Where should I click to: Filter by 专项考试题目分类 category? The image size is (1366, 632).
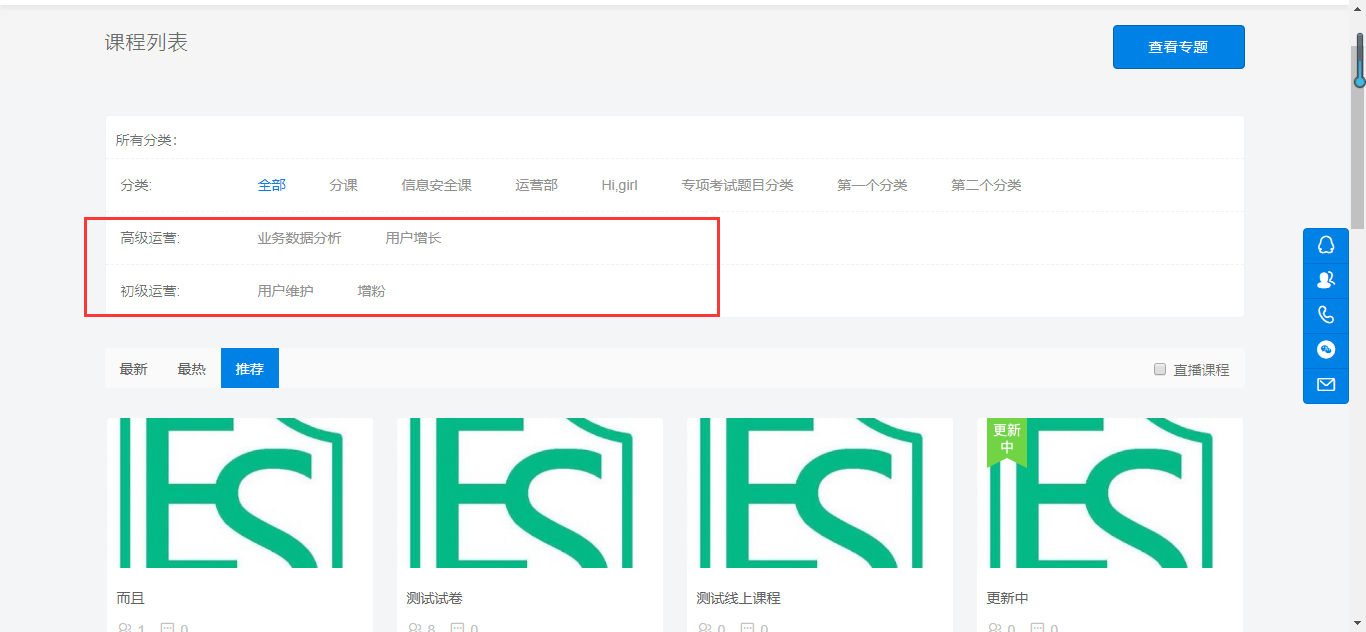coord(738,185)
